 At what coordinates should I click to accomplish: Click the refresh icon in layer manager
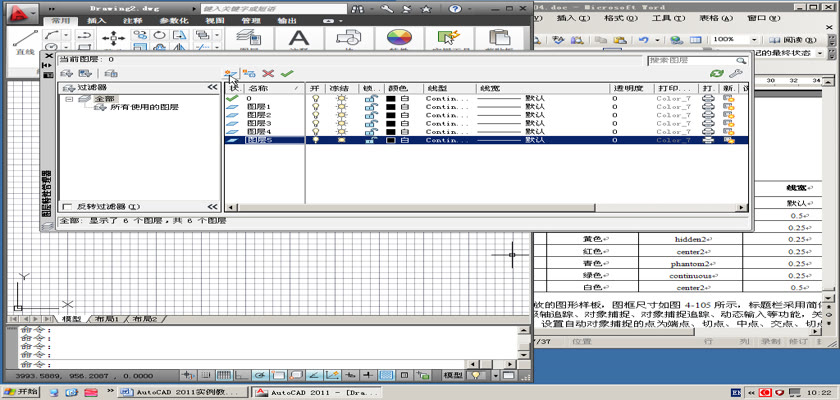point(717,73)
